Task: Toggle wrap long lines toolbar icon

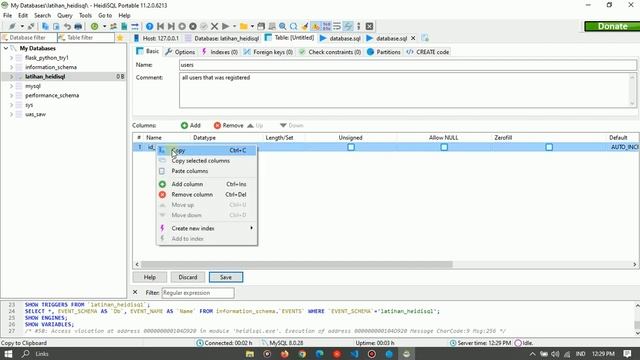Action: point(337,26)
